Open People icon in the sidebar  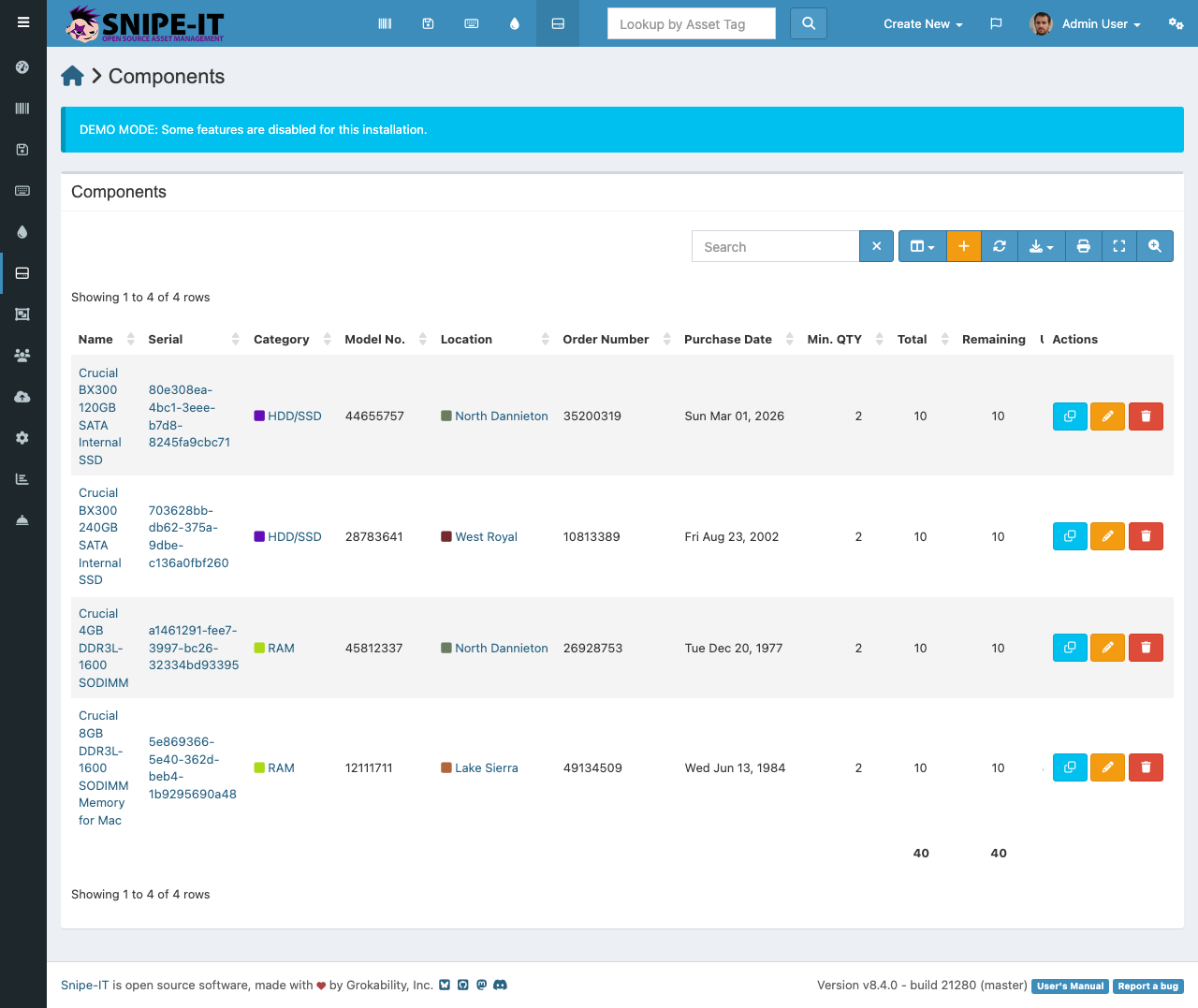point(22,356)
